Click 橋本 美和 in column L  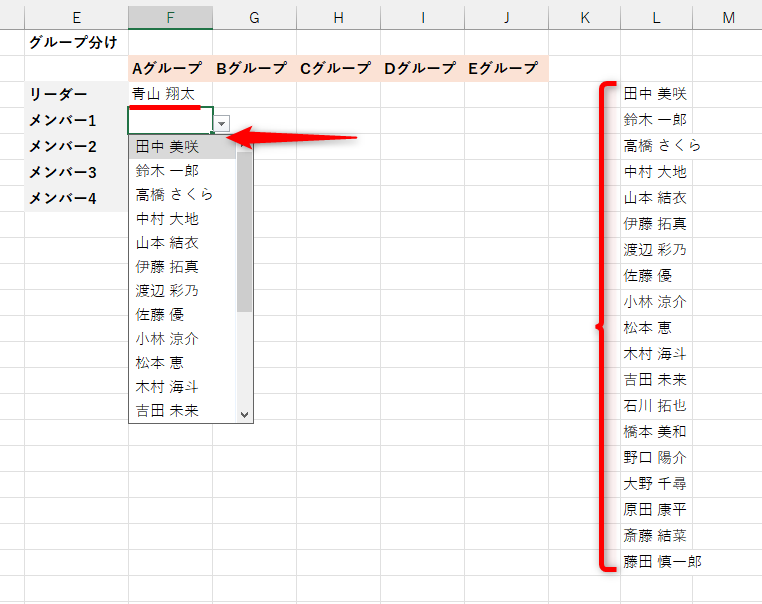[657, 431]
